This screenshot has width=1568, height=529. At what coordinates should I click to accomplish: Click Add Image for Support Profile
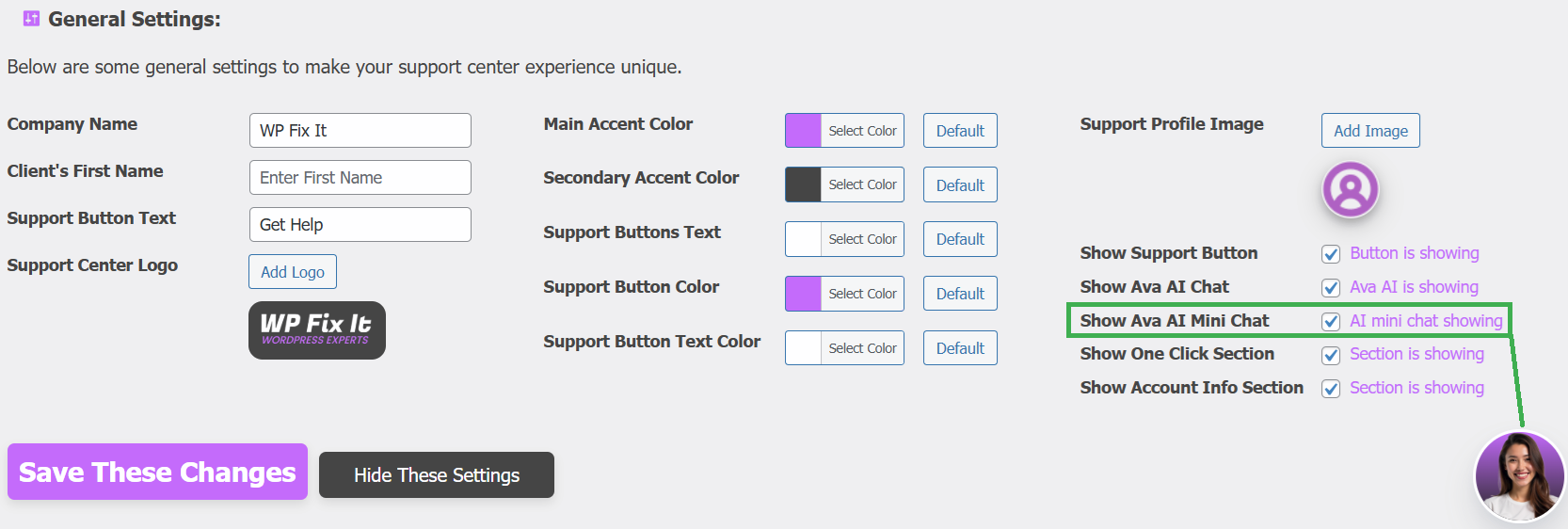coord(1370,131)
